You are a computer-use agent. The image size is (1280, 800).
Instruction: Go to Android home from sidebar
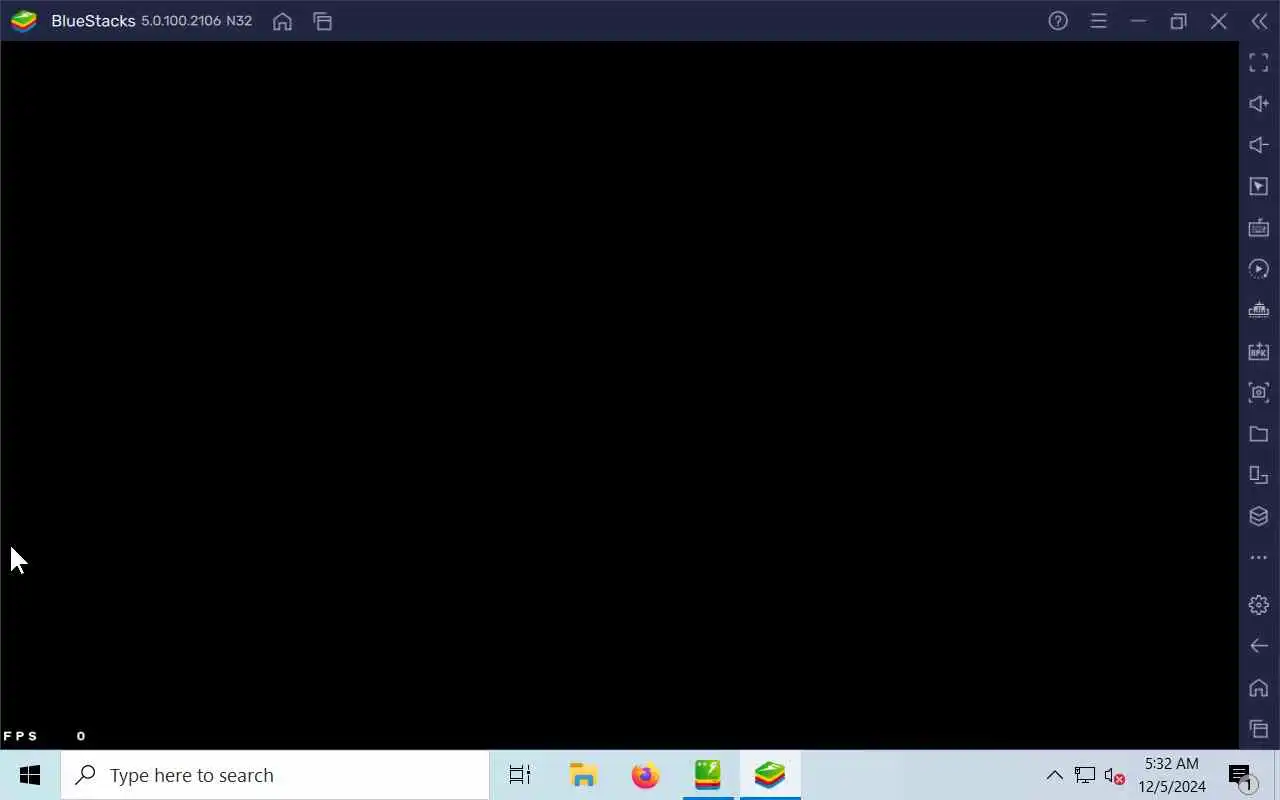(x=1259, y=688)
